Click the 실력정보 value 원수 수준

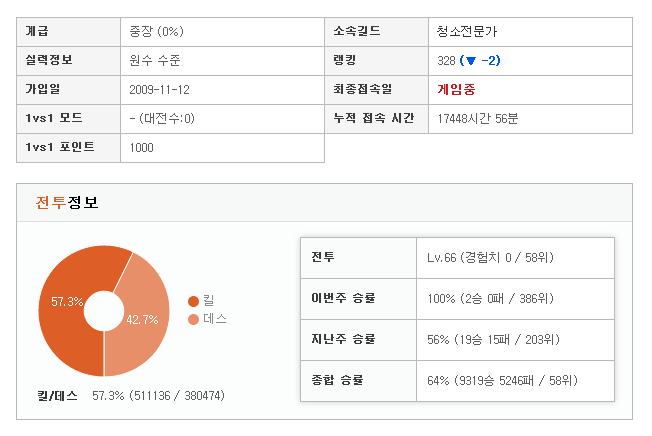(x=155, y=61)
